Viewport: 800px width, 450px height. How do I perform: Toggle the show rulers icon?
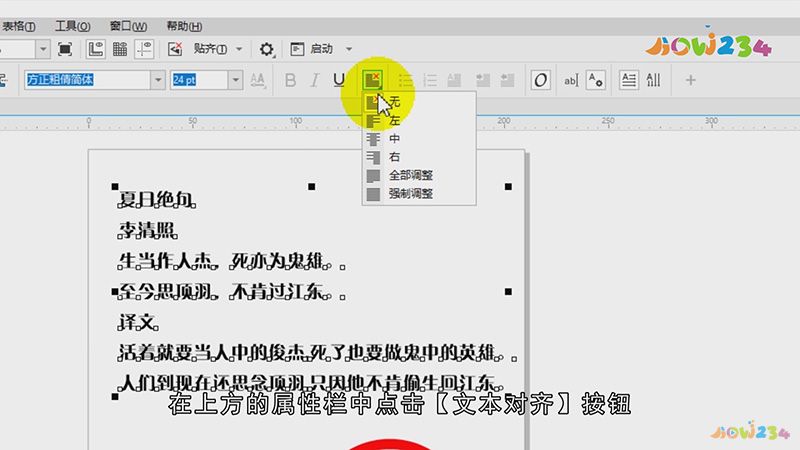click(x=95, y=49)
